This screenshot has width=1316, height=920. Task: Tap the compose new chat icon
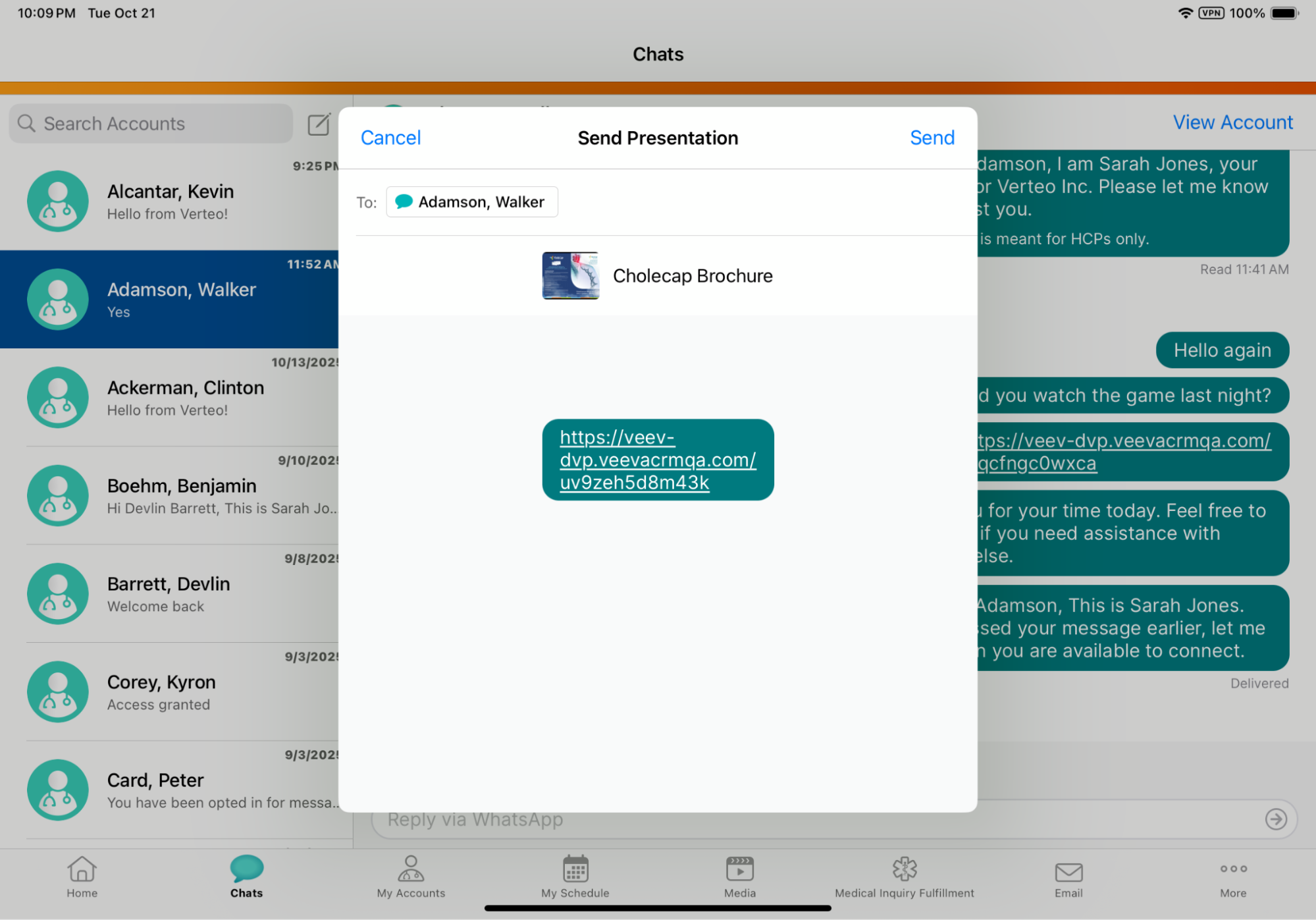319,124
